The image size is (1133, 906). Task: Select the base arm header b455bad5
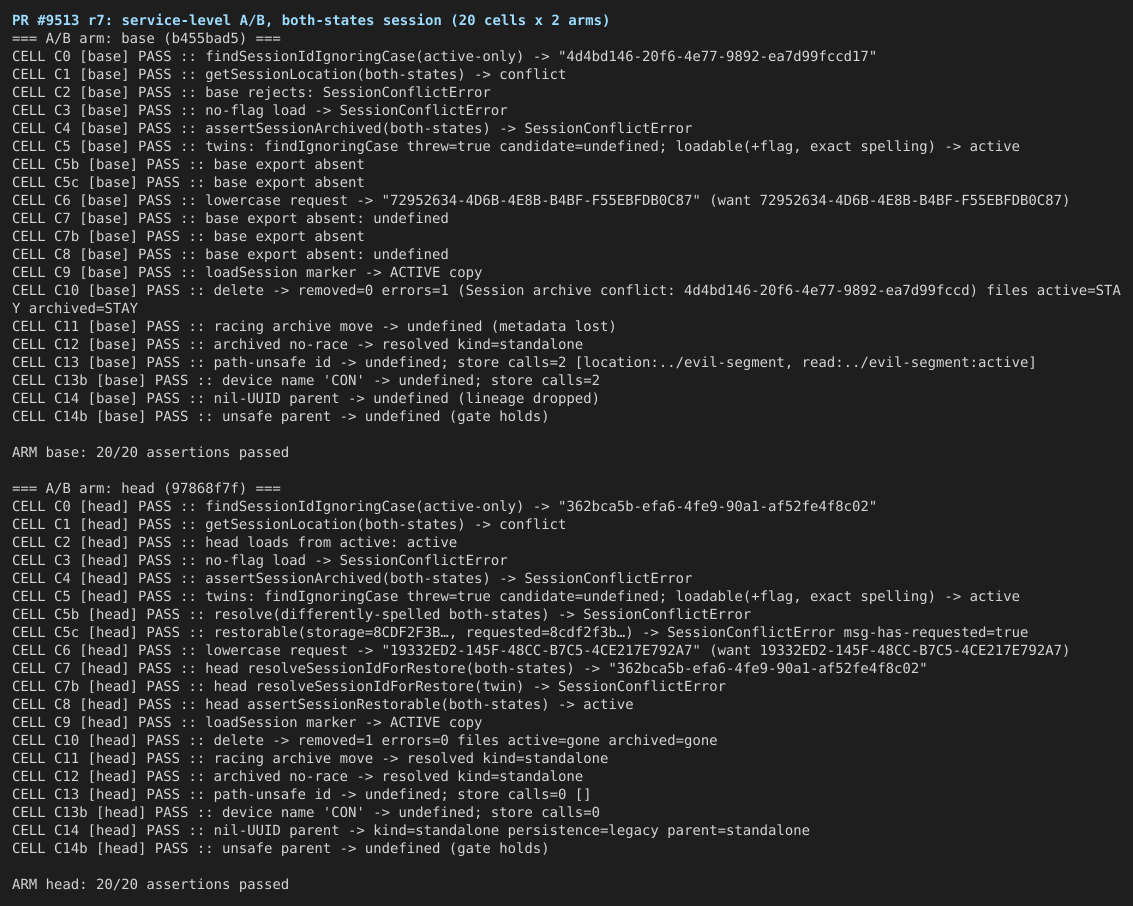pos(147,38)
